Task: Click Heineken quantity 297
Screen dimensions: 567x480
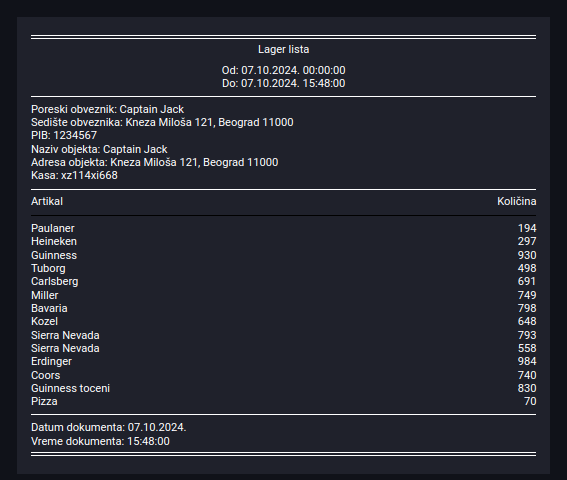Action: [x=527, y=241]
